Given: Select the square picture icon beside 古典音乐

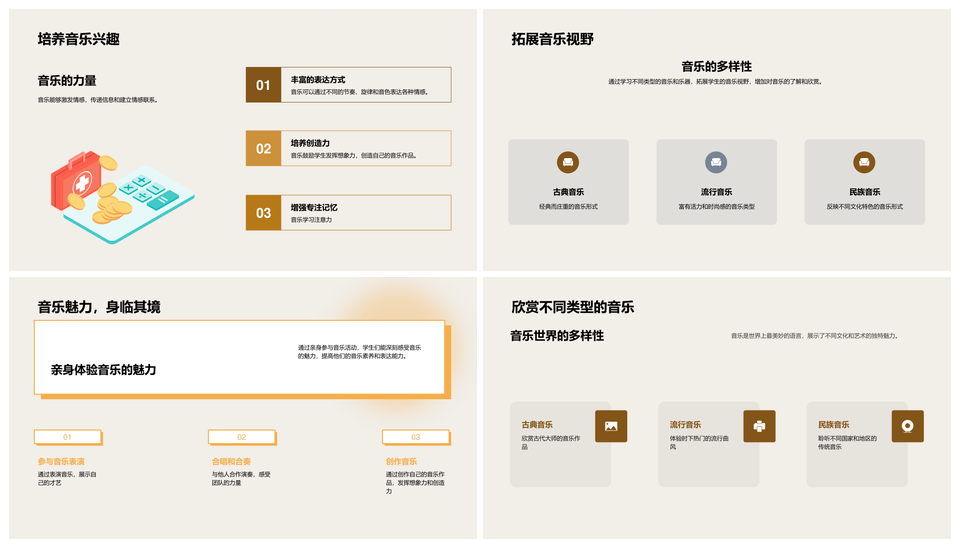Looking at the screenshot, I should (x=611, y=426).
